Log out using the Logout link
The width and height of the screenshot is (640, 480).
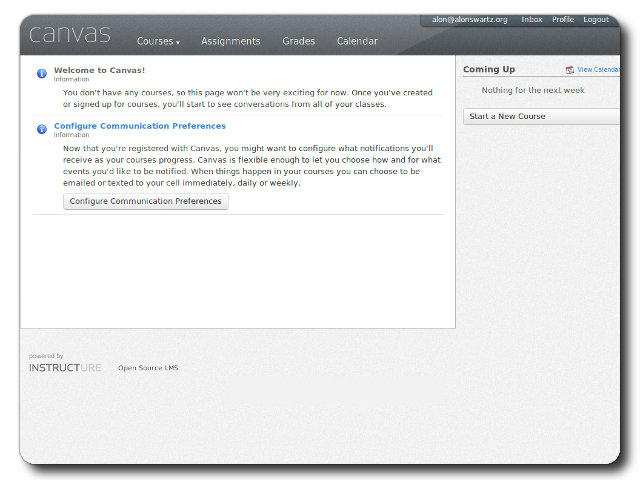(x=596, y=20)
